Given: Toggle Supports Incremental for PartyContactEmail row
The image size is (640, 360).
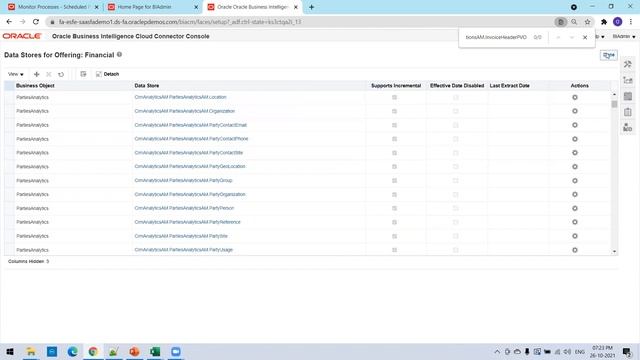Looking at the screenshot, I should [394, 125].
